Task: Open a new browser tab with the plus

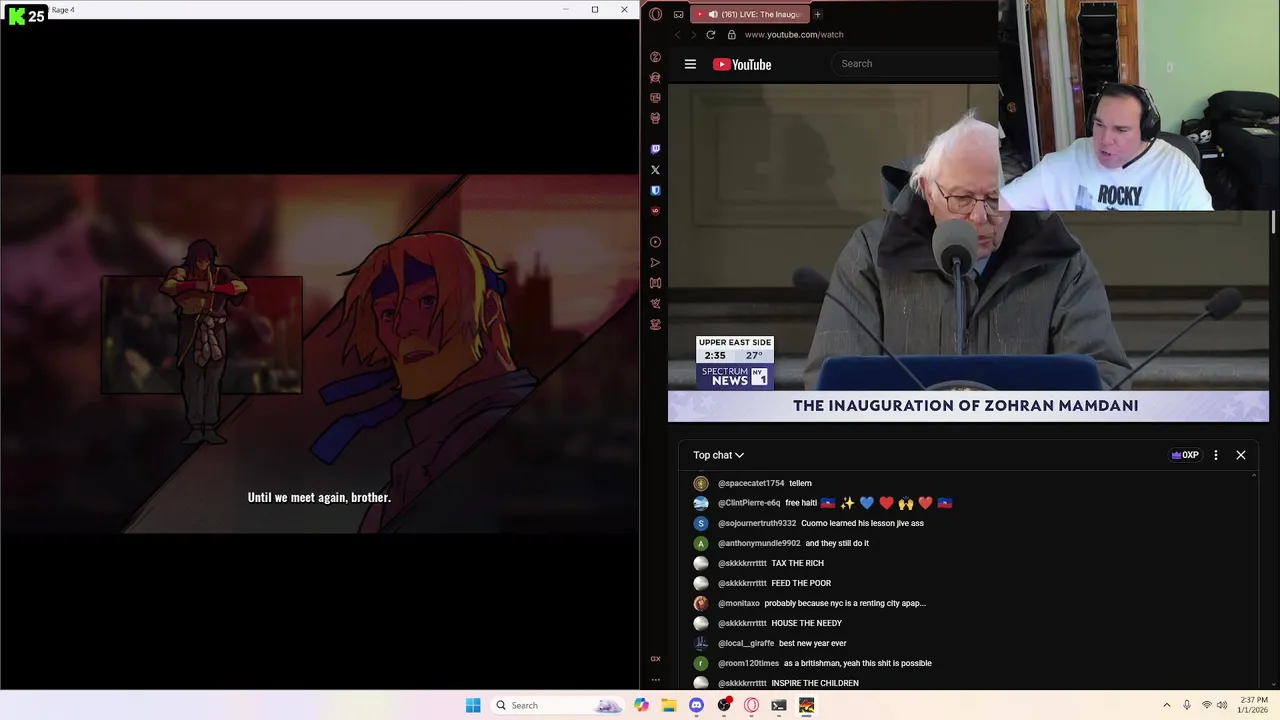Action: 817,14
